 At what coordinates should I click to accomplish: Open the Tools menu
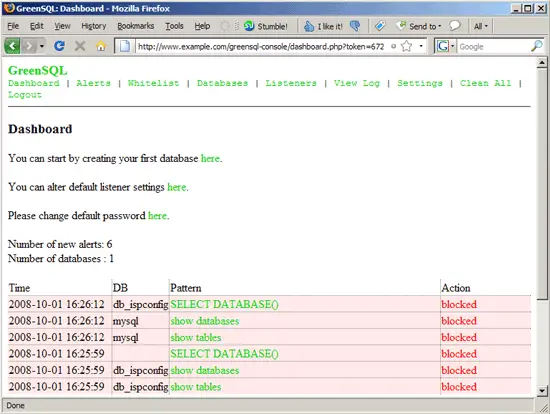[174, 26]
